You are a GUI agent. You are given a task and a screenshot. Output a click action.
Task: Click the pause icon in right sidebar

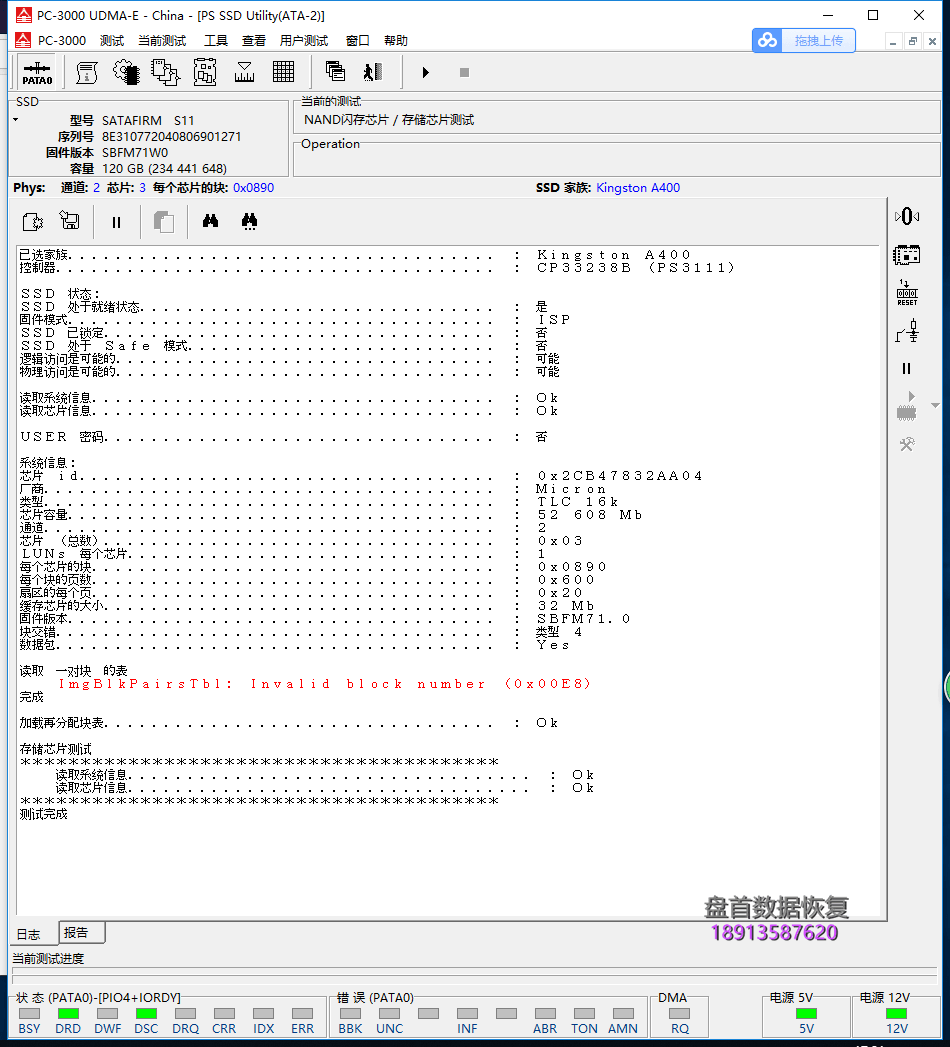pos(907,369)
